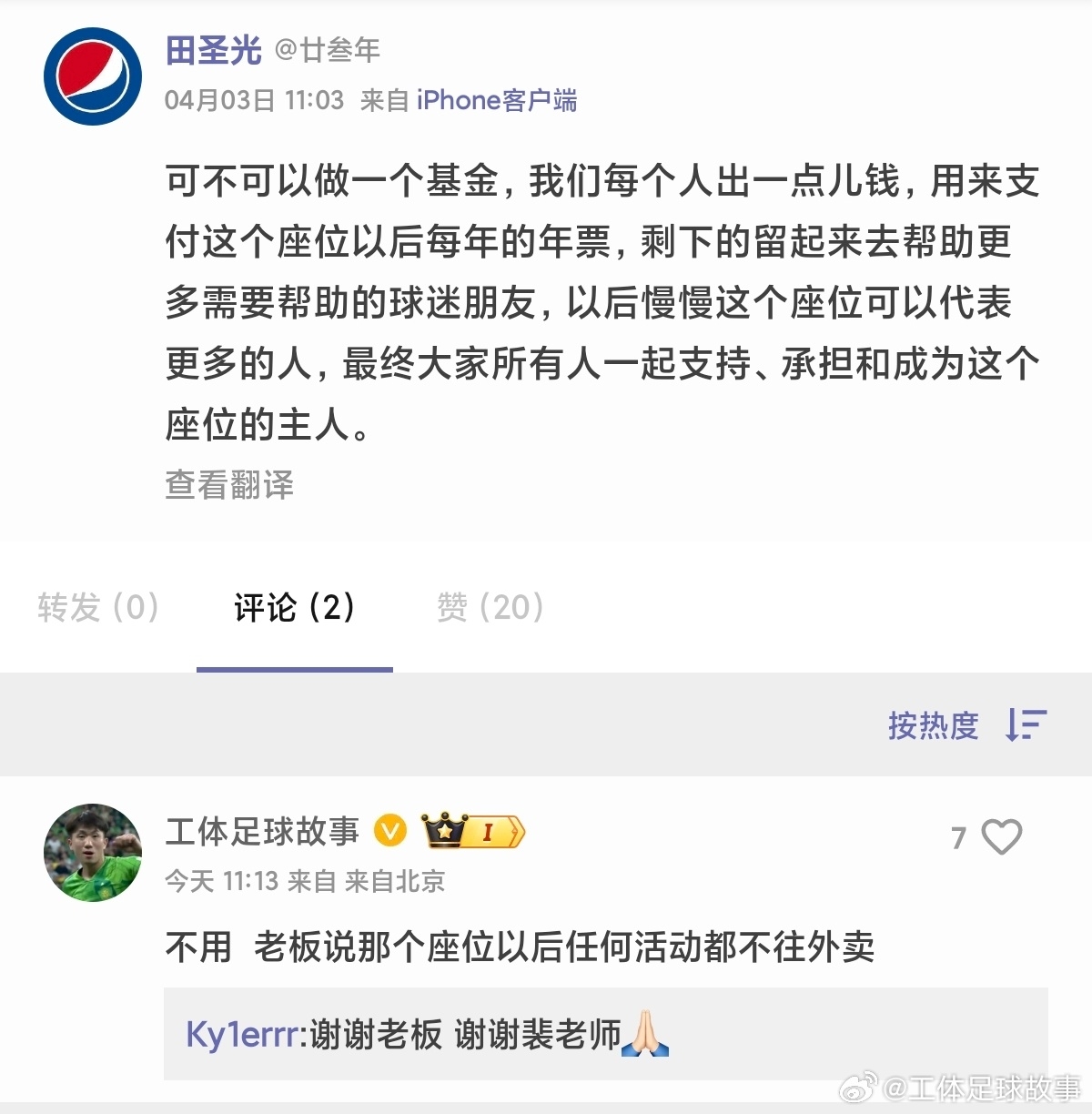Click the crown VIP level badge
The width and height of the screenshot is (1092, 1114).
point(473,830)
